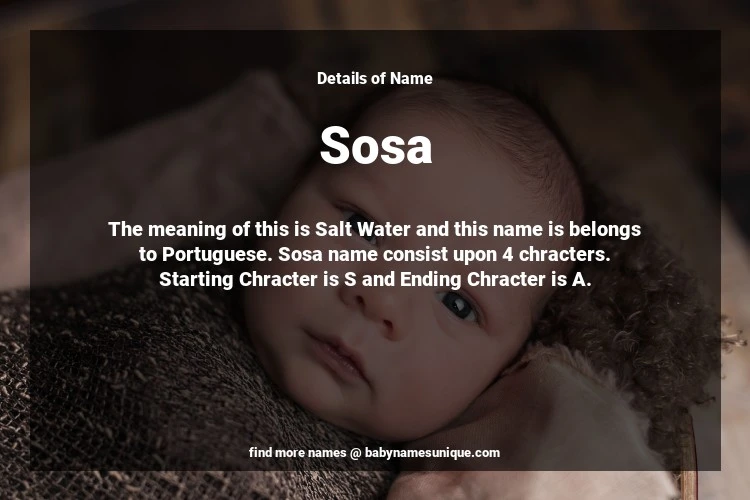Click the phrase "Ending Chracter is A."
750x500 pixels.
click(x=496, y=279)
